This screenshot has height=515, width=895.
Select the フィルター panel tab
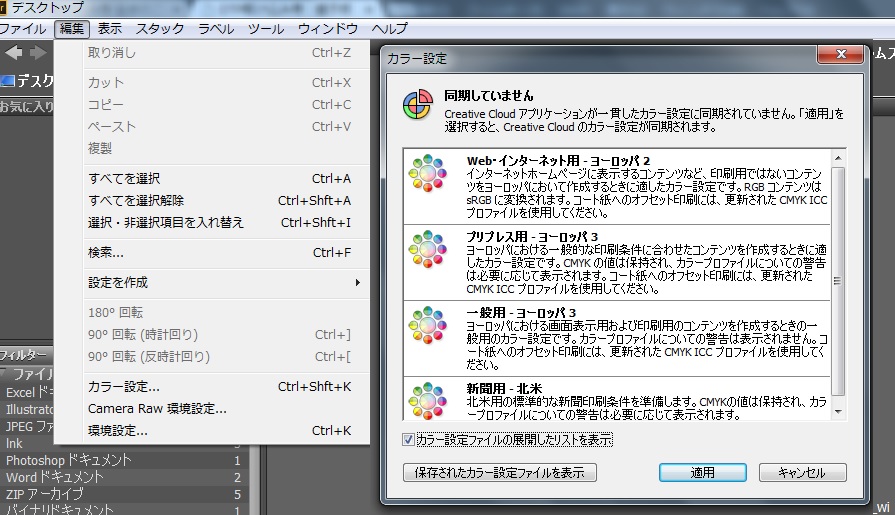(x=24, y=355)
